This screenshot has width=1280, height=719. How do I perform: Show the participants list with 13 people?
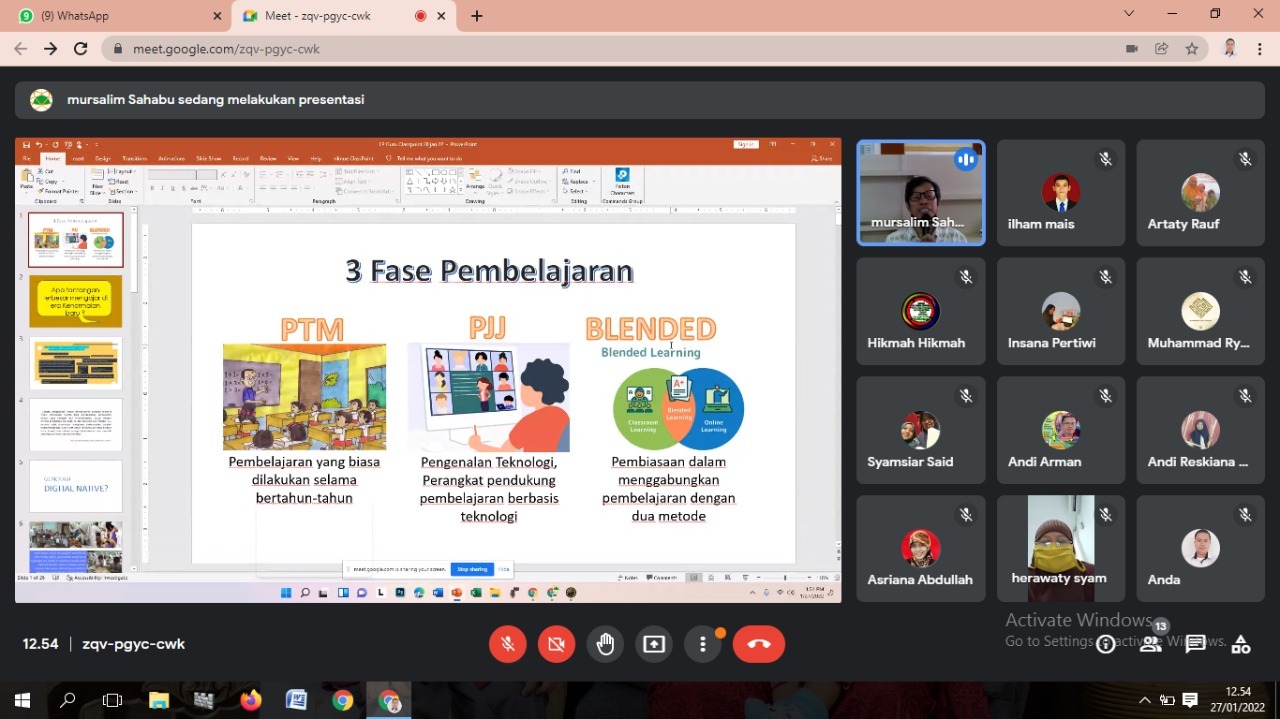tap(1151, 644)
